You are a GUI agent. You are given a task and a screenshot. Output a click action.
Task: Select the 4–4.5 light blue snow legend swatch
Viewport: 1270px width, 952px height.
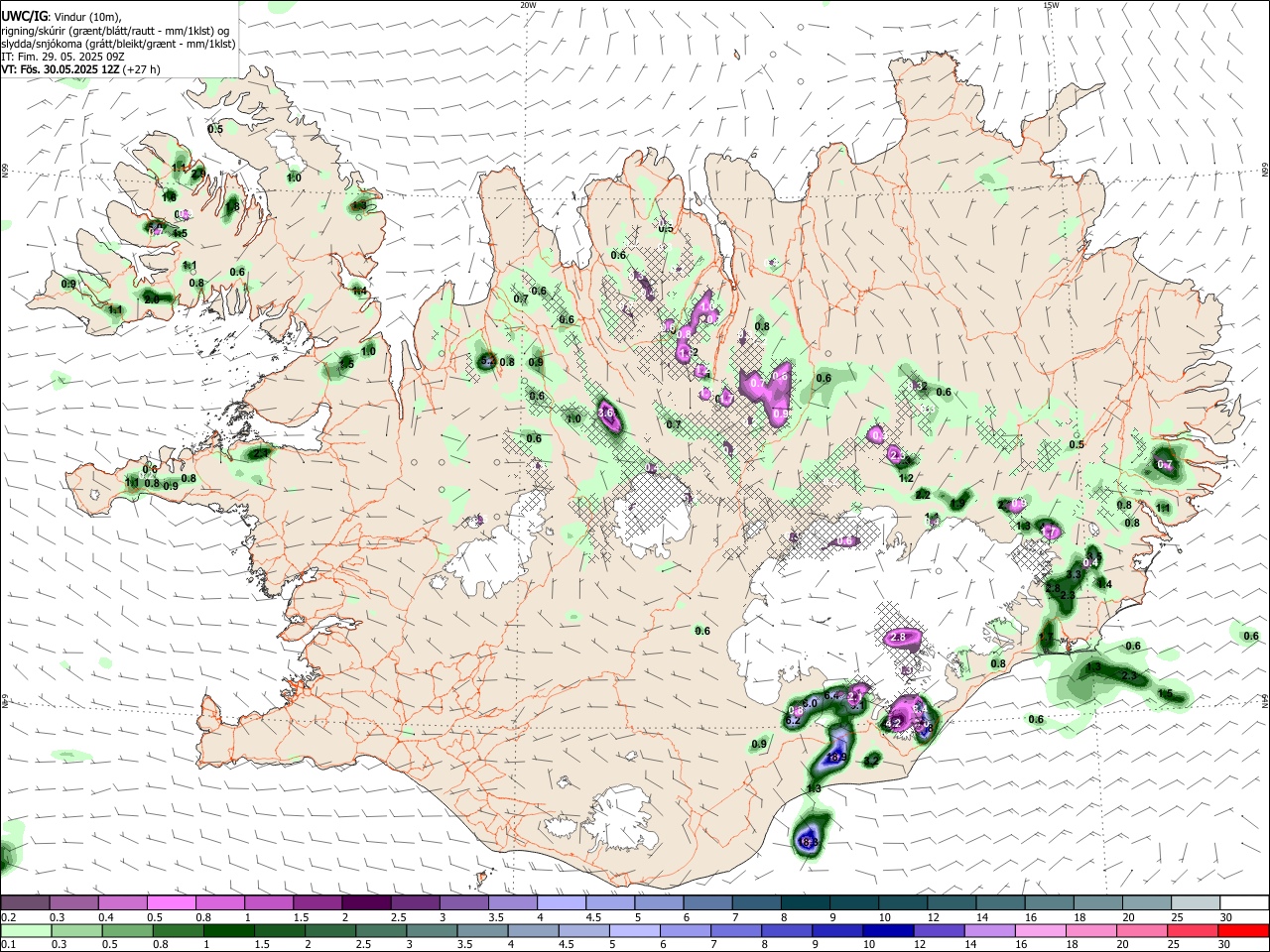pos(562,903)
